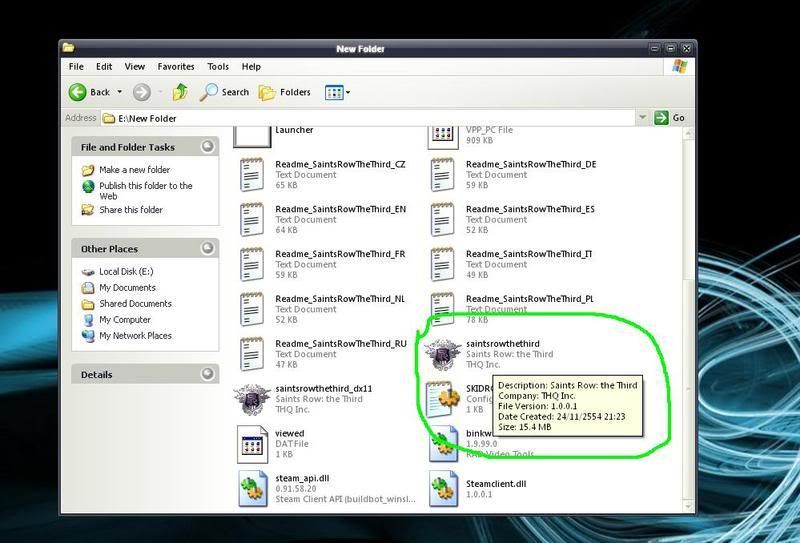This screenshot has height=543, width=800.
Task: Click the Back arrow icon
Action: pyautogui.click(x=78, y=92)
